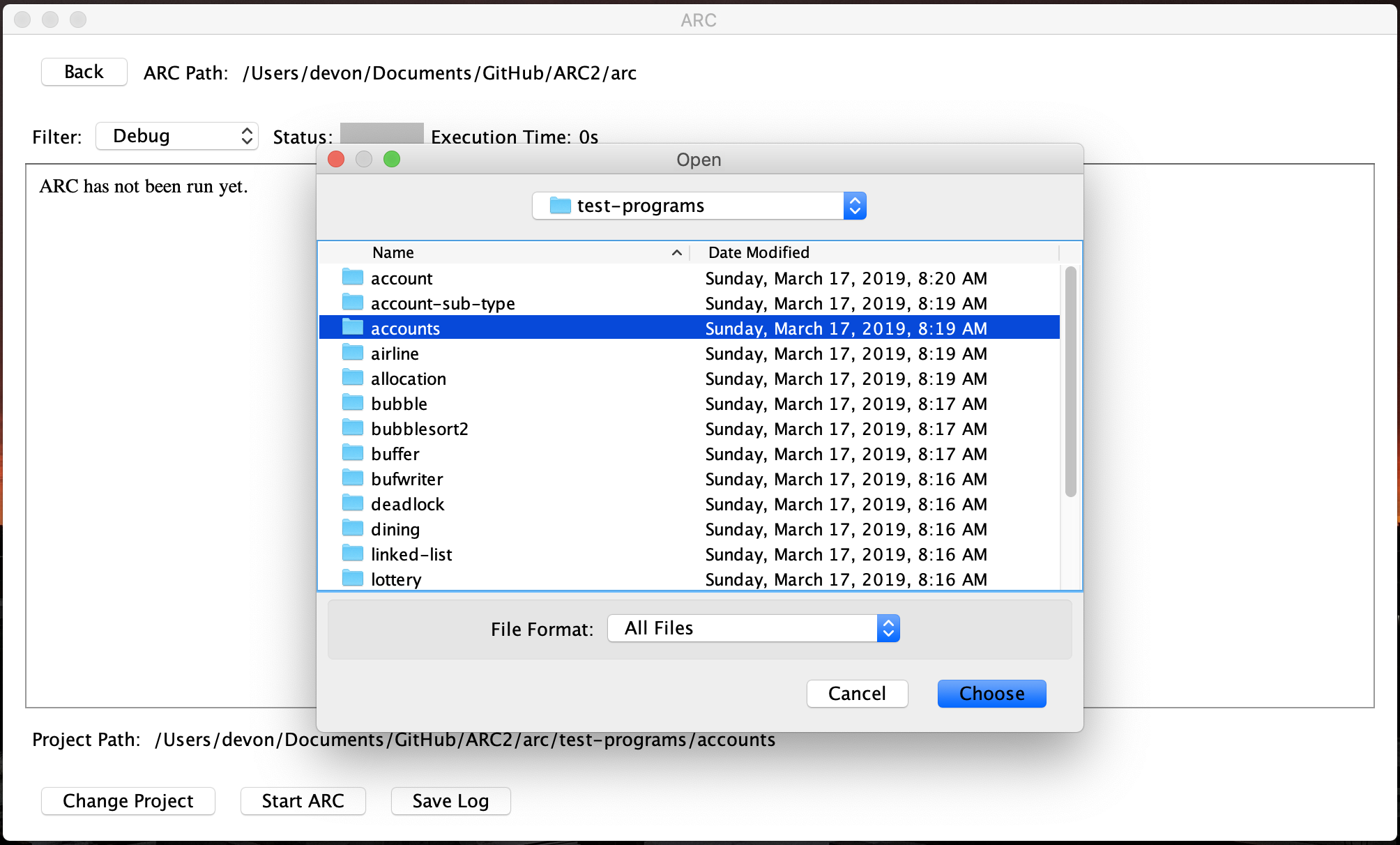Select the dining folder icon

[353, 528]
